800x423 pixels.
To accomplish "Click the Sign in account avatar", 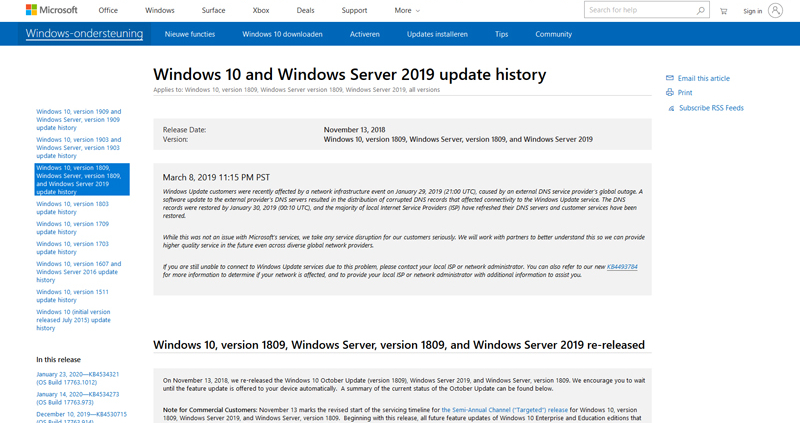I will coord(775,10).
